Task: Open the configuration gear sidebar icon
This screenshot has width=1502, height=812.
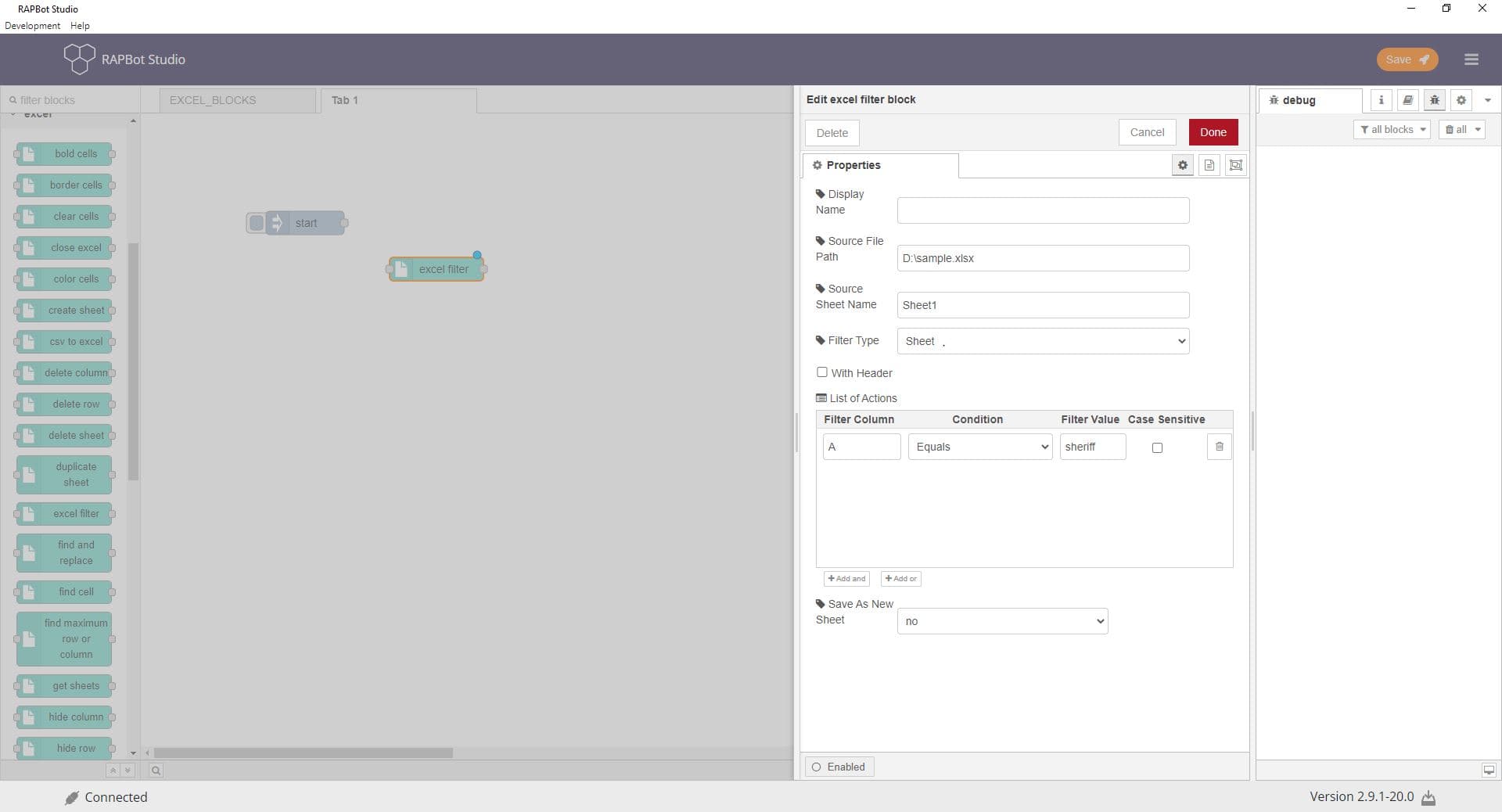Action: 1461,100
